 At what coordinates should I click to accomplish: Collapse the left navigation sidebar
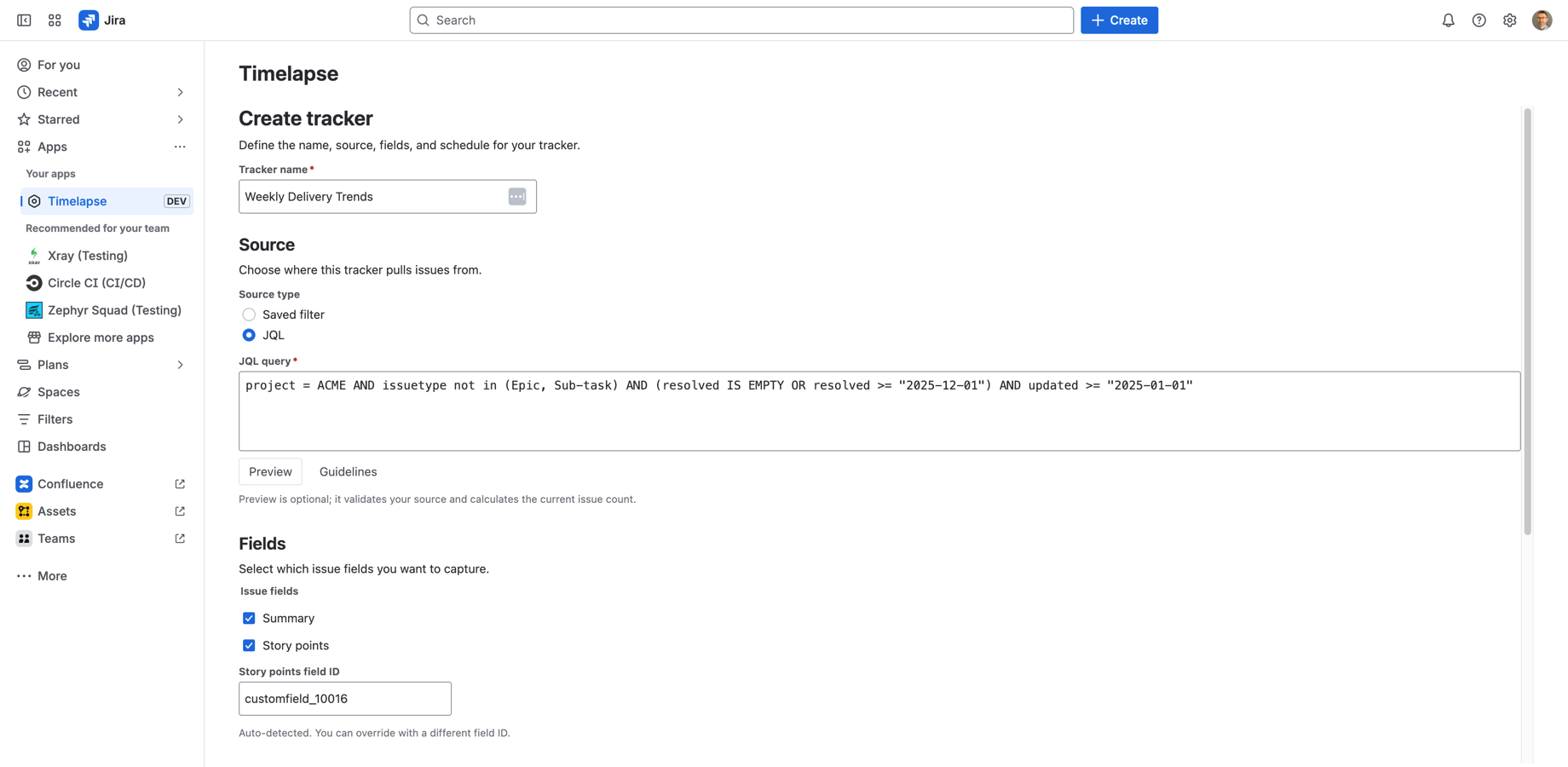pyautogui.click(x=23, y=20)
